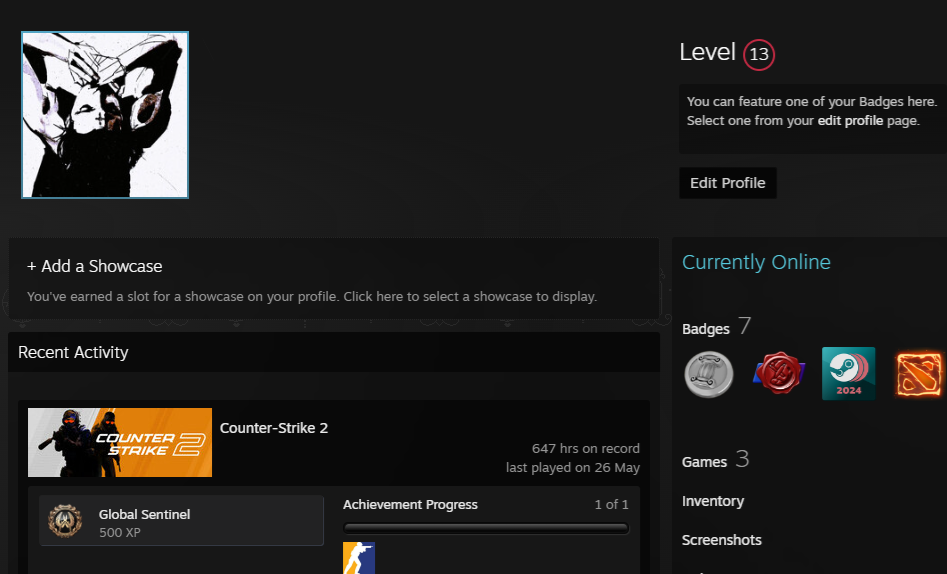Viewport: 947px width, 574px height.
Task: Click the badge count number 7
Action: click(x=745, y=326)
